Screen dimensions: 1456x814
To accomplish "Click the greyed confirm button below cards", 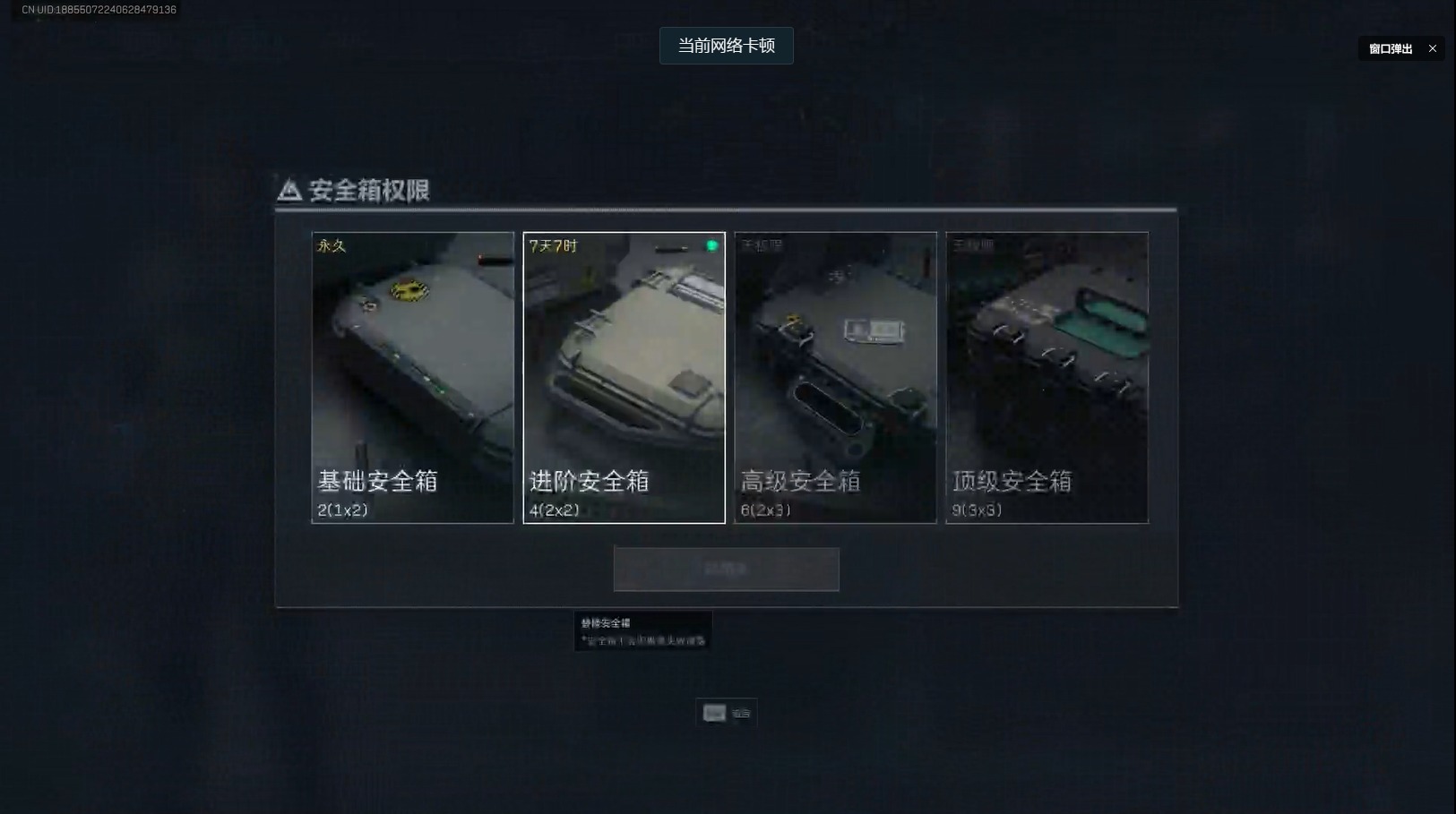I will tap(726, 569).
